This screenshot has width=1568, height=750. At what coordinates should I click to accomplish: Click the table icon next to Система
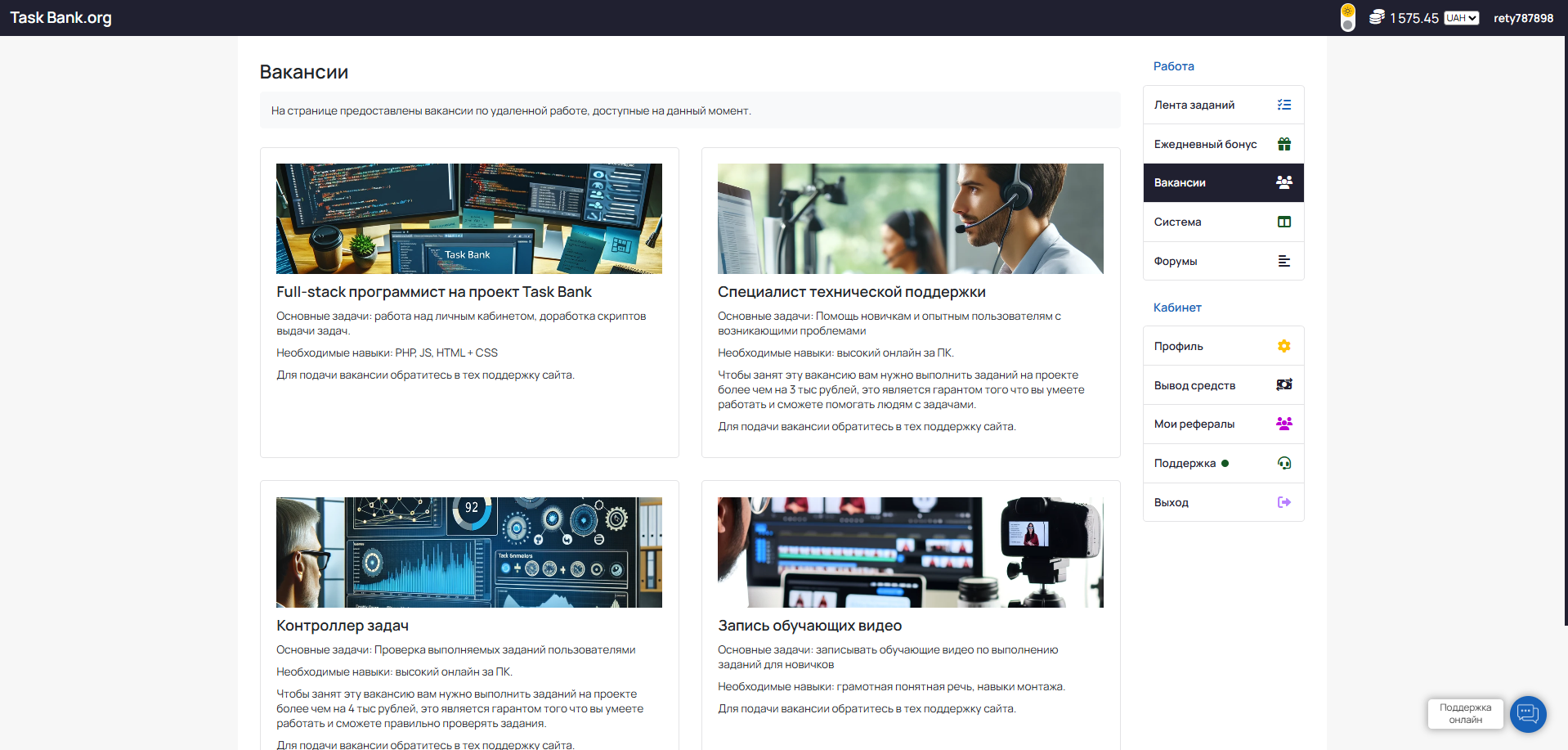coord(1284,222)
